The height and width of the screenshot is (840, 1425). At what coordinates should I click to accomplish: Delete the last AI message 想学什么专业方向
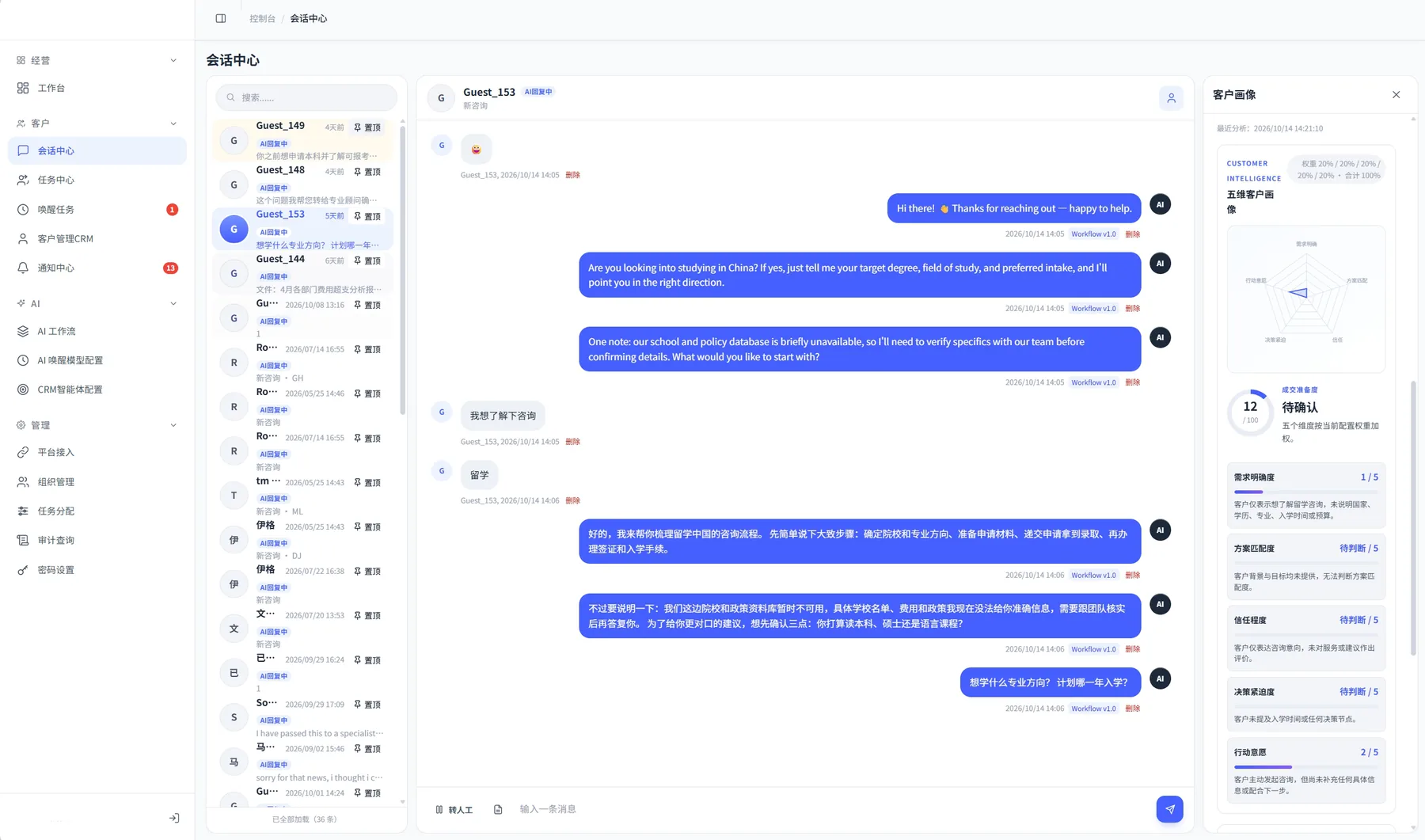pyautogui.click(x=1133, y=709)
